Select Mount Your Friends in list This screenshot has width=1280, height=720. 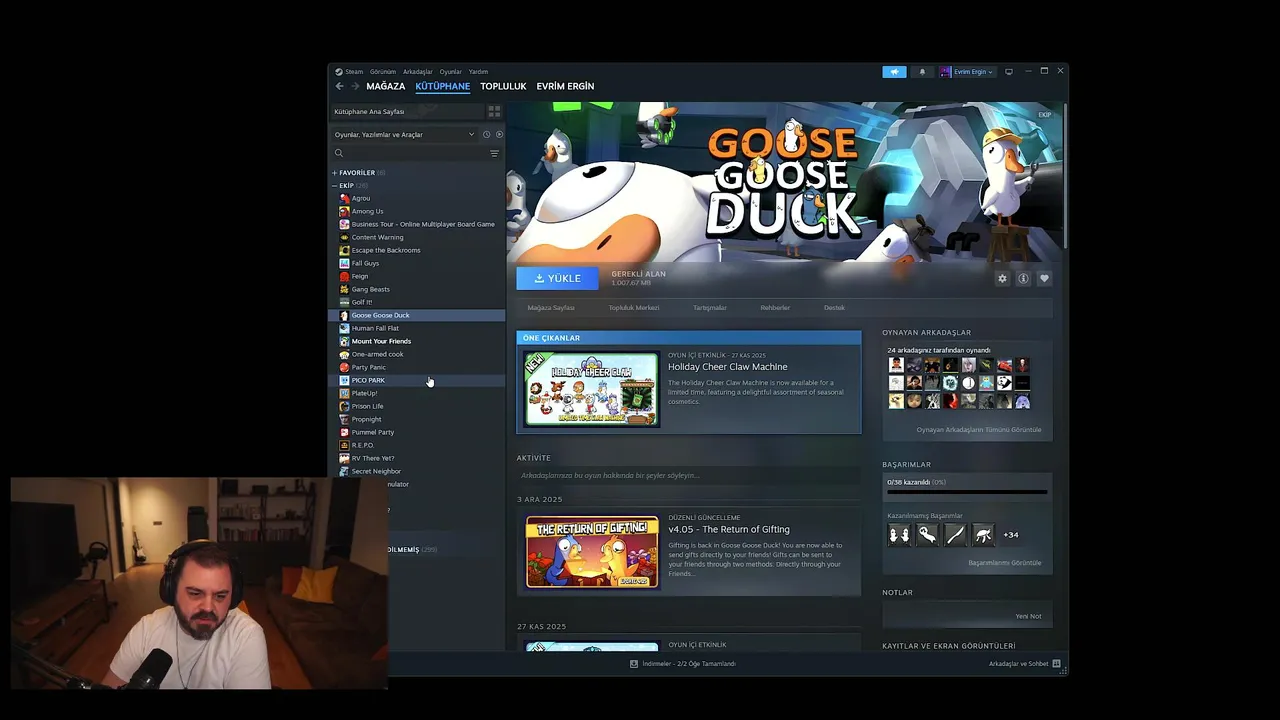417,341
